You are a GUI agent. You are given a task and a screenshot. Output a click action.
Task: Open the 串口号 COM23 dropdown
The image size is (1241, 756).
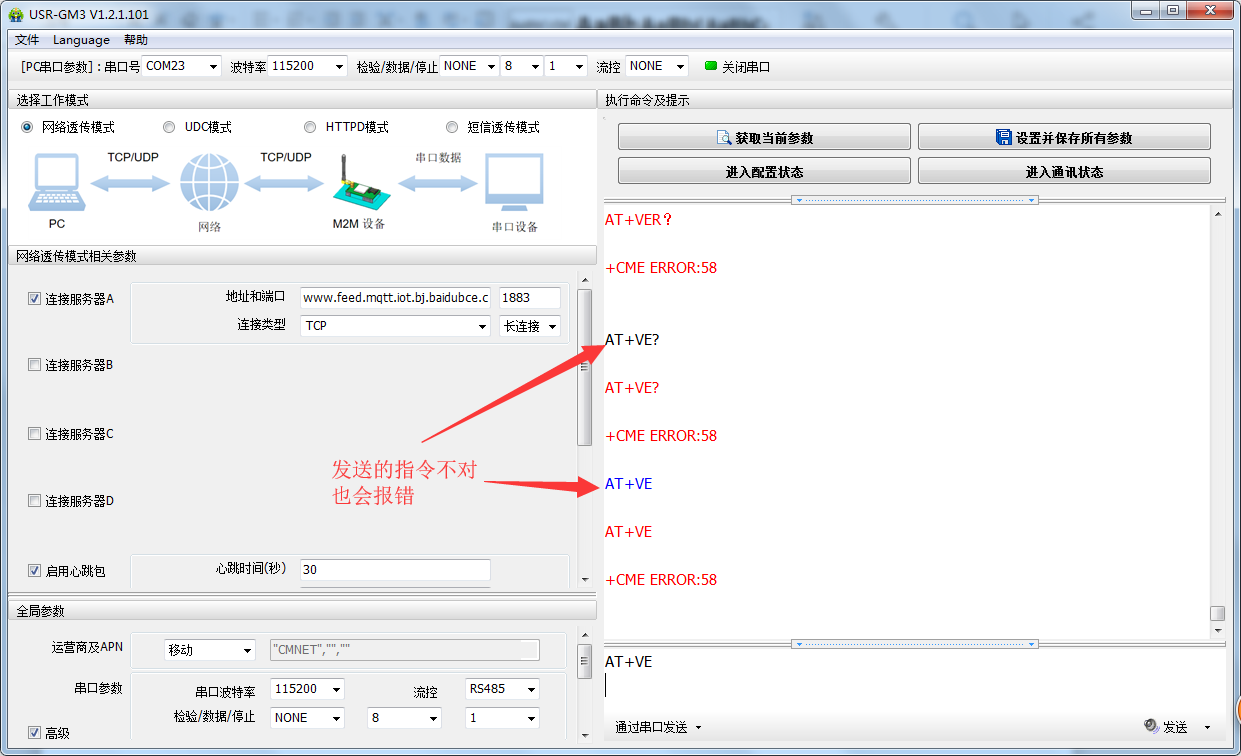click(181, 66)
